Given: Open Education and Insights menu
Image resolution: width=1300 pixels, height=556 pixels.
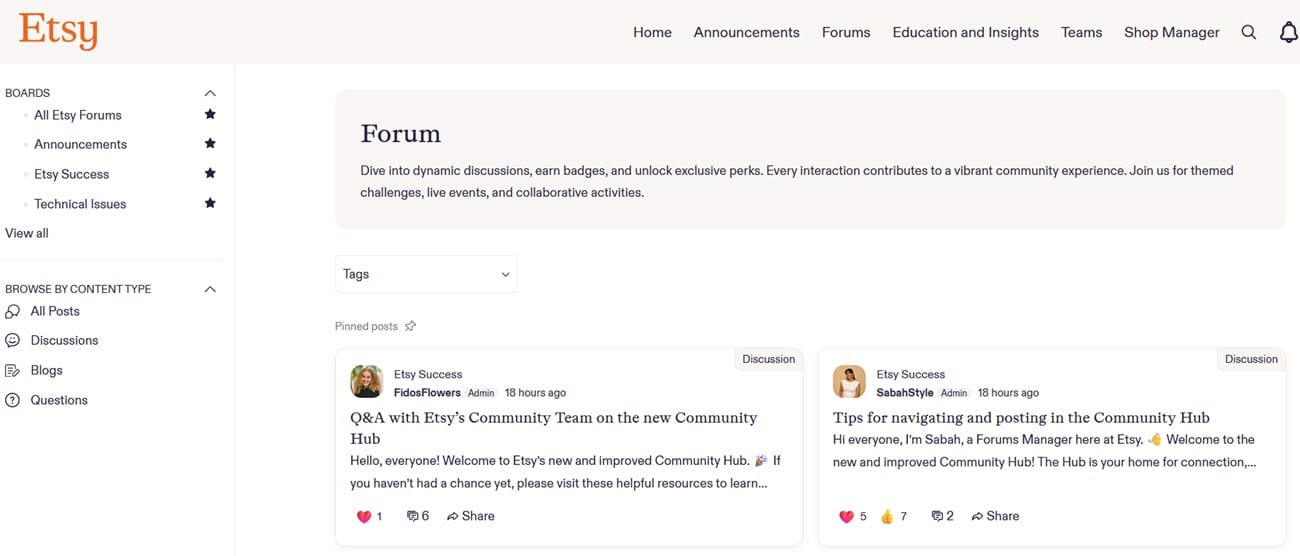Looking at the screenshot, I should click(966, 32).
